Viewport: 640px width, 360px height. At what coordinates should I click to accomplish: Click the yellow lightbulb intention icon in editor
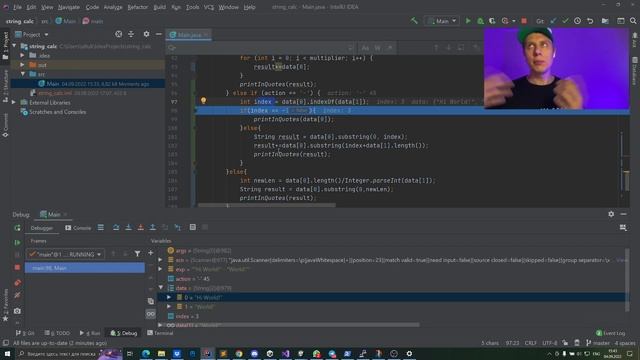coord(203,100)
